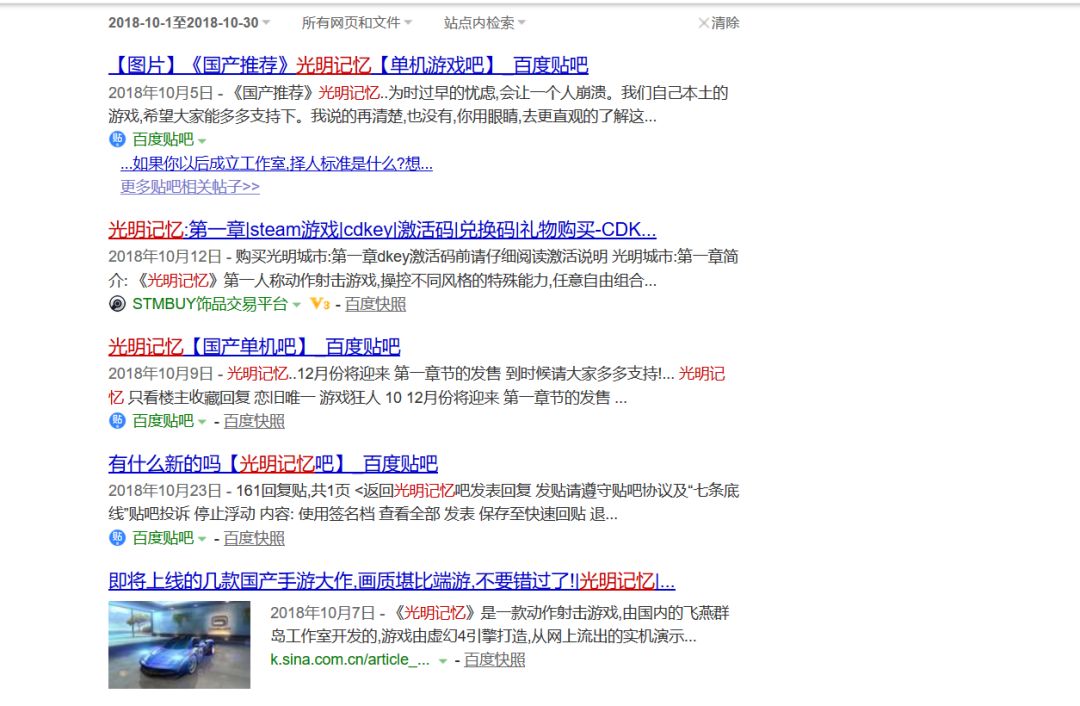Open 百度快照 for the sina article result
The image size is (1080, 706).
click(x=495, y=659)
